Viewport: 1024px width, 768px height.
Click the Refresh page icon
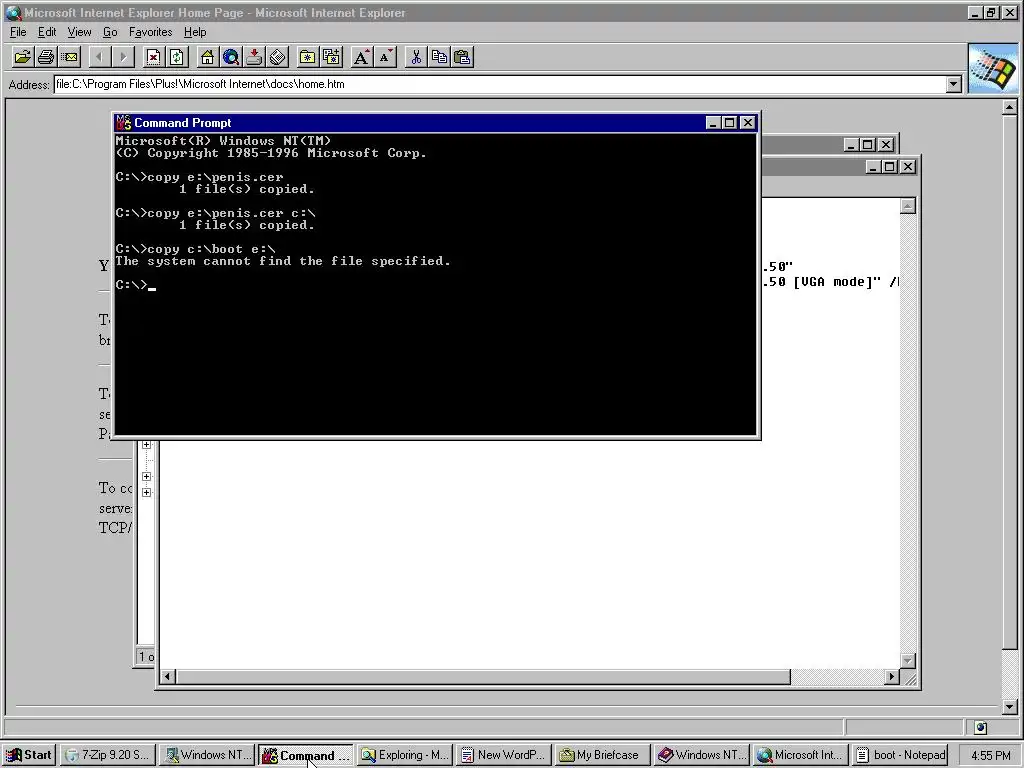[x=176, y=57]
